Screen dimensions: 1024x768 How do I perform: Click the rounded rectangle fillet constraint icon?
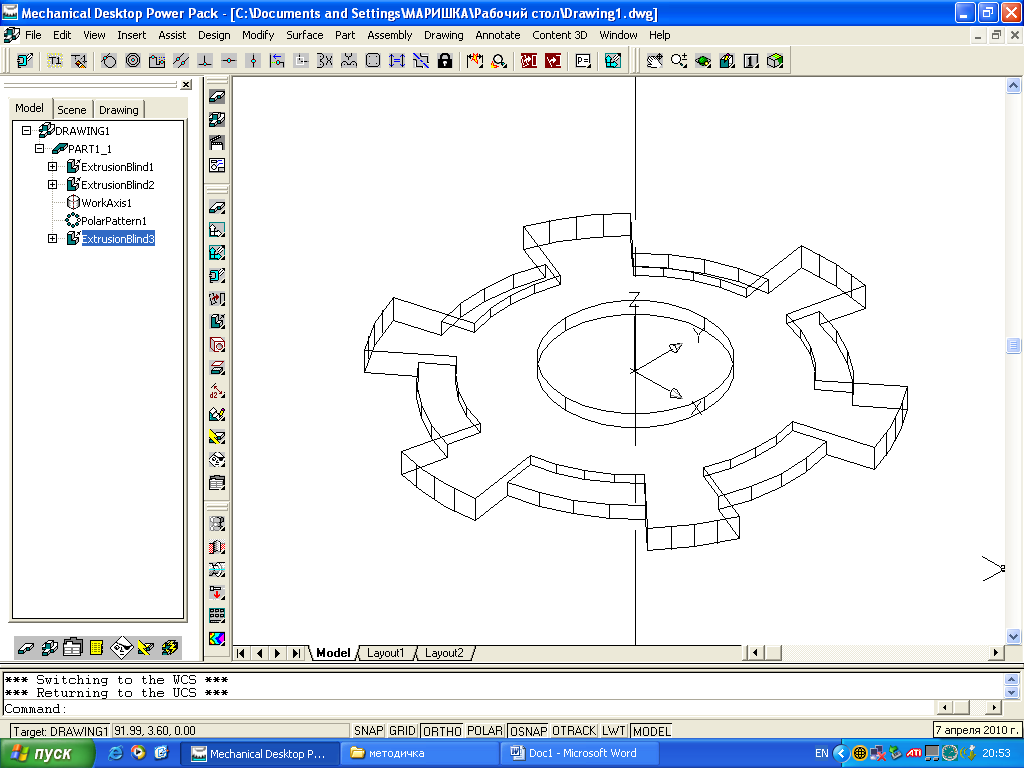click(373, 61)
